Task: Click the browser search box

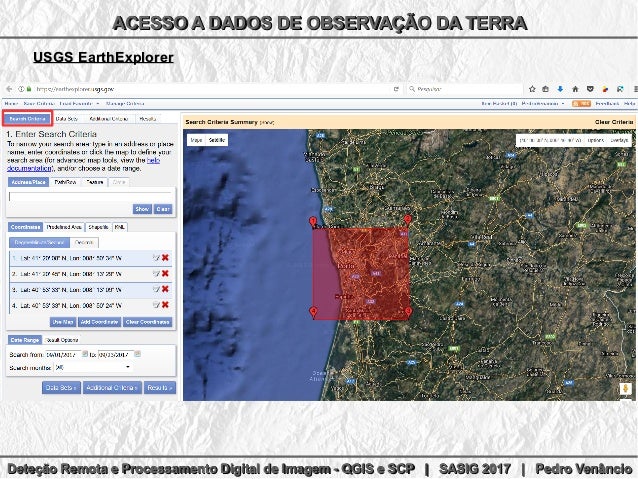Action: (464, 89)
